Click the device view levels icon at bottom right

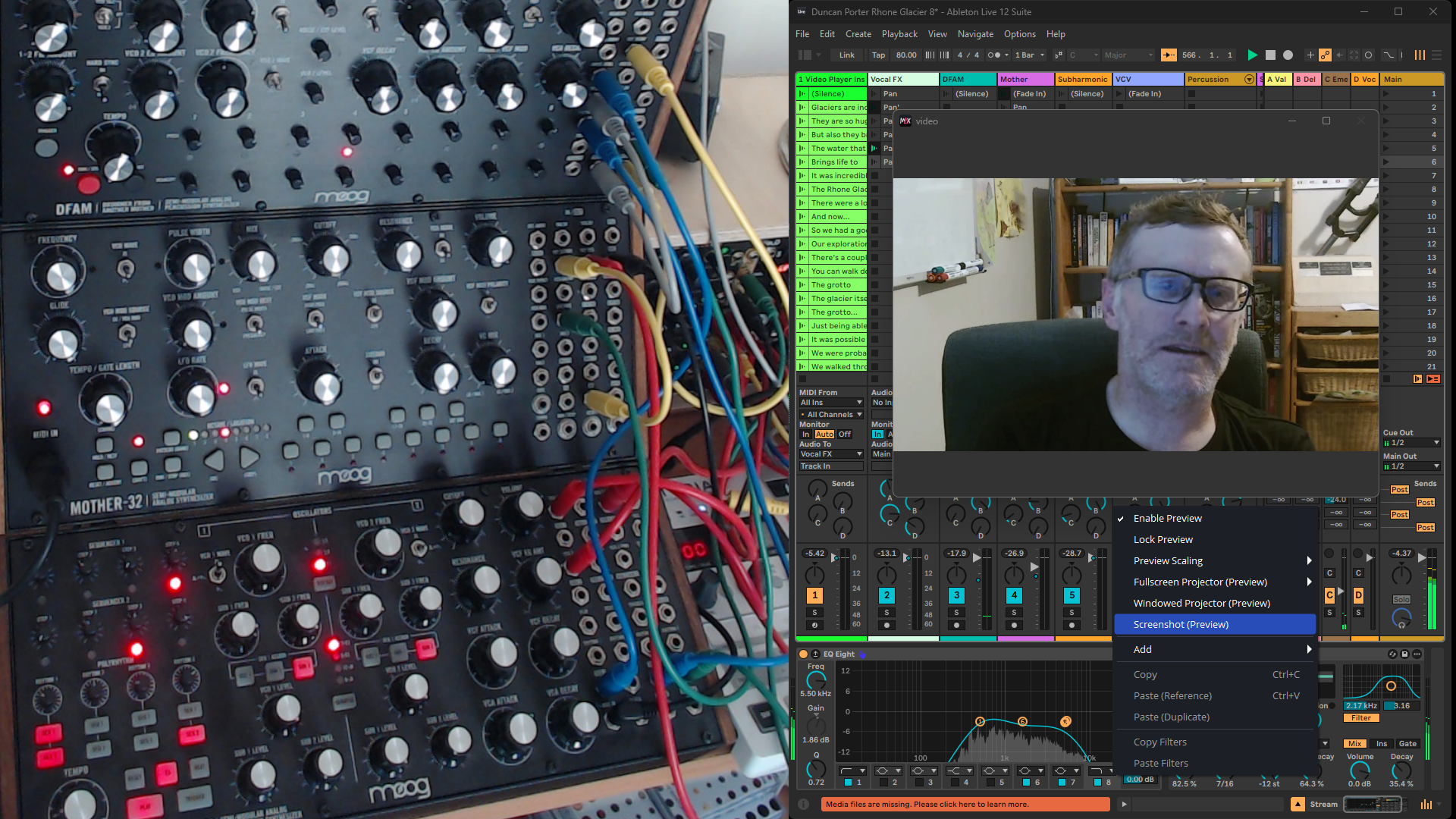tap(1426, 805)
